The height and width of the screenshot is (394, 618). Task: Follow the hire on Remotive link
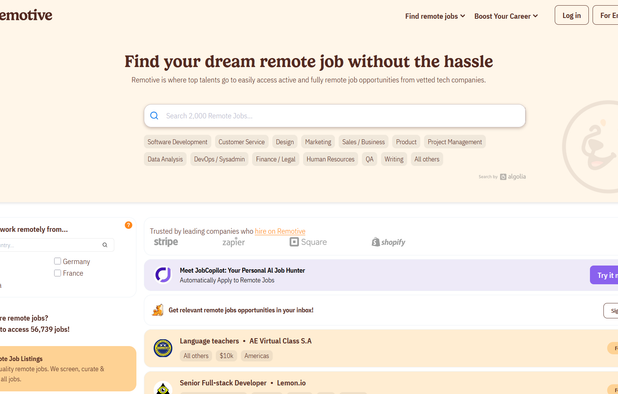click(x=280, y=231)
